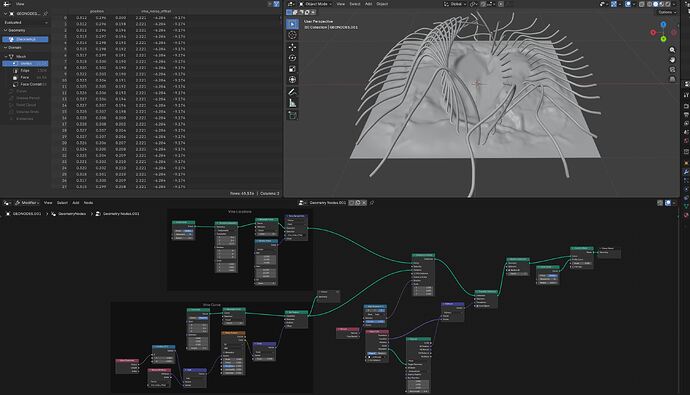The image size is (690, 395).
Task: Open the Evaluated dropdown in spreadsheet
Action: tap(26, 22)
